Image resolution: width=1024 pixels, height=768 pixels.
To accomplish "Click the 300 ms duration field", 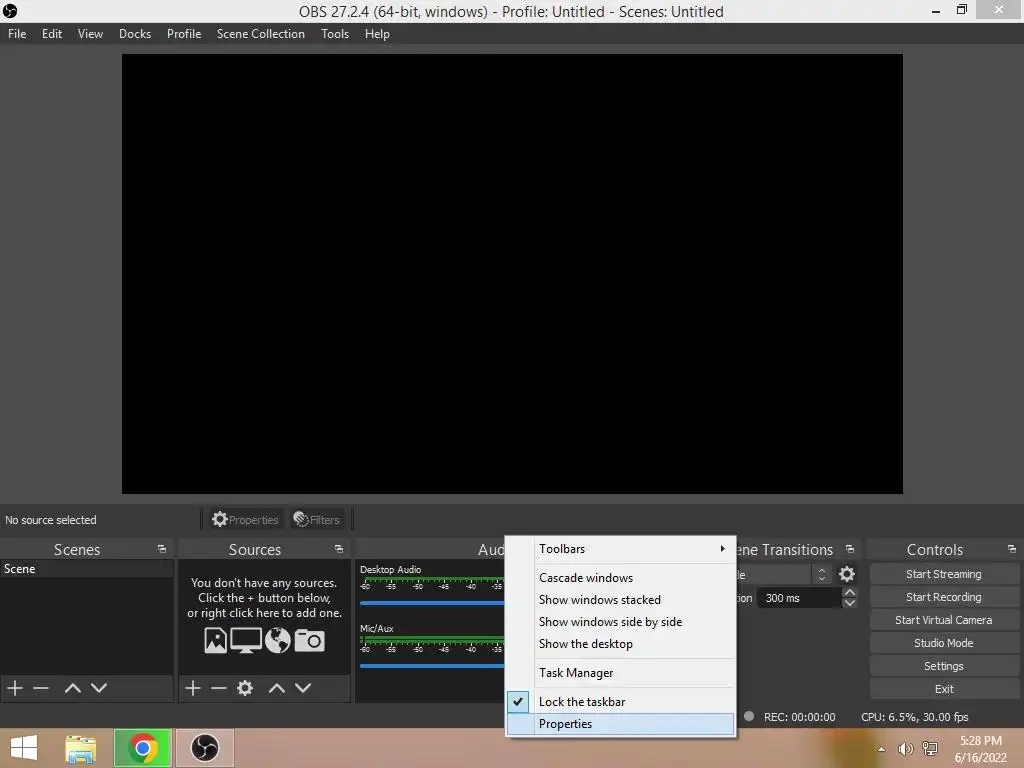I will [799, 598].
